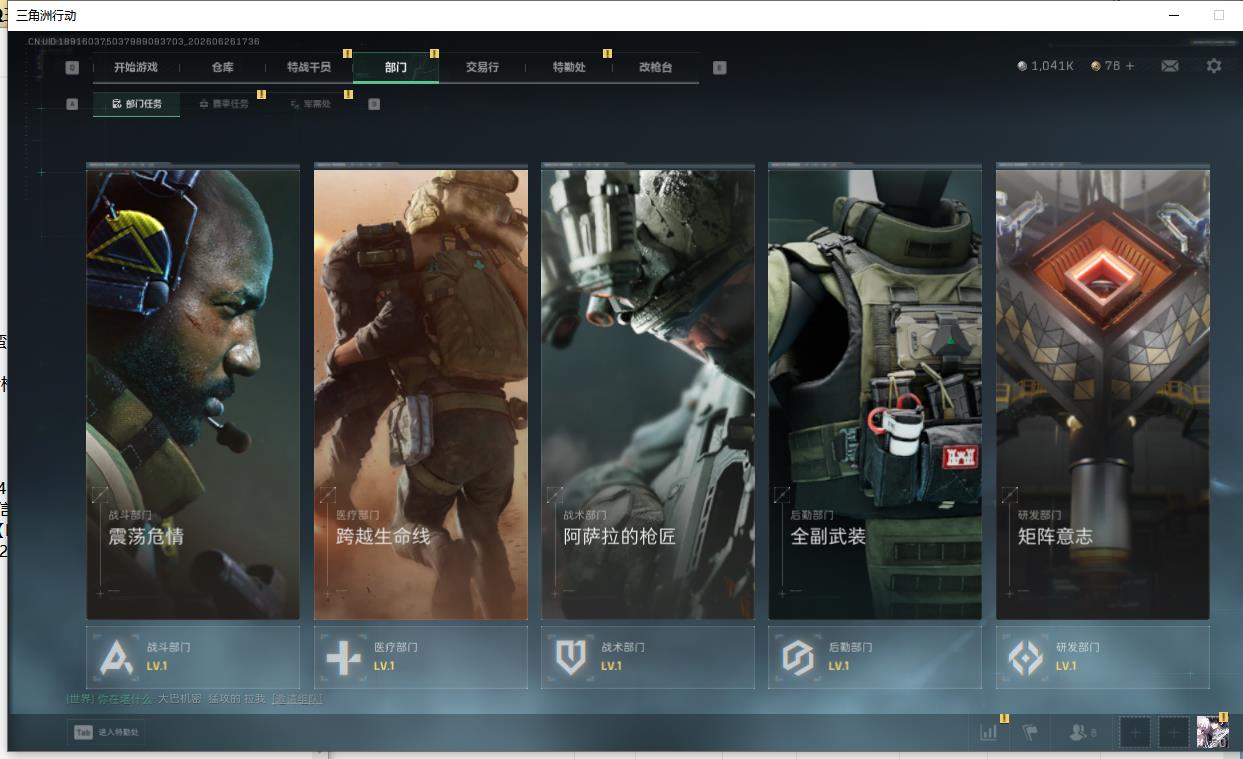Open the 交易行 tab
The height and width of the screenshot is (759, 1243).
[x=482, y=67]
